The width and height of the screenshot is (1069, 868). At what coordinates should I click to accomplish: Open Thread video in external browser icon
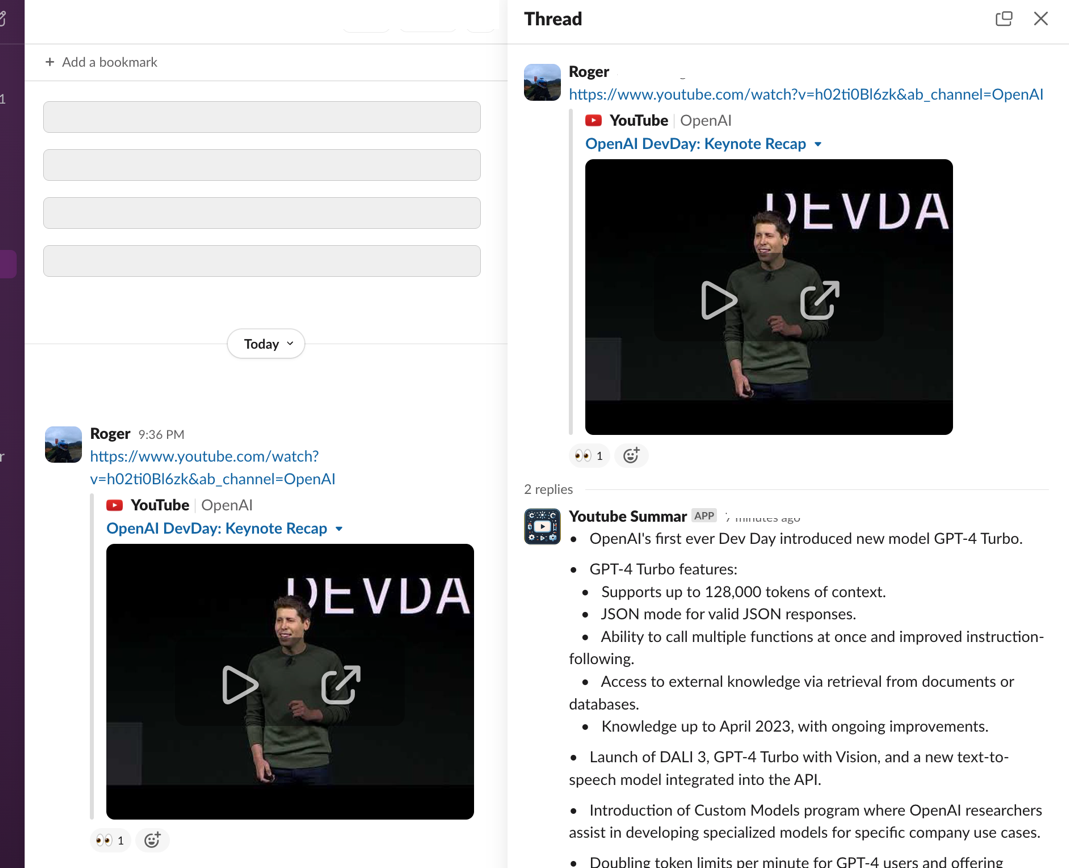click(x=819, y=300)
